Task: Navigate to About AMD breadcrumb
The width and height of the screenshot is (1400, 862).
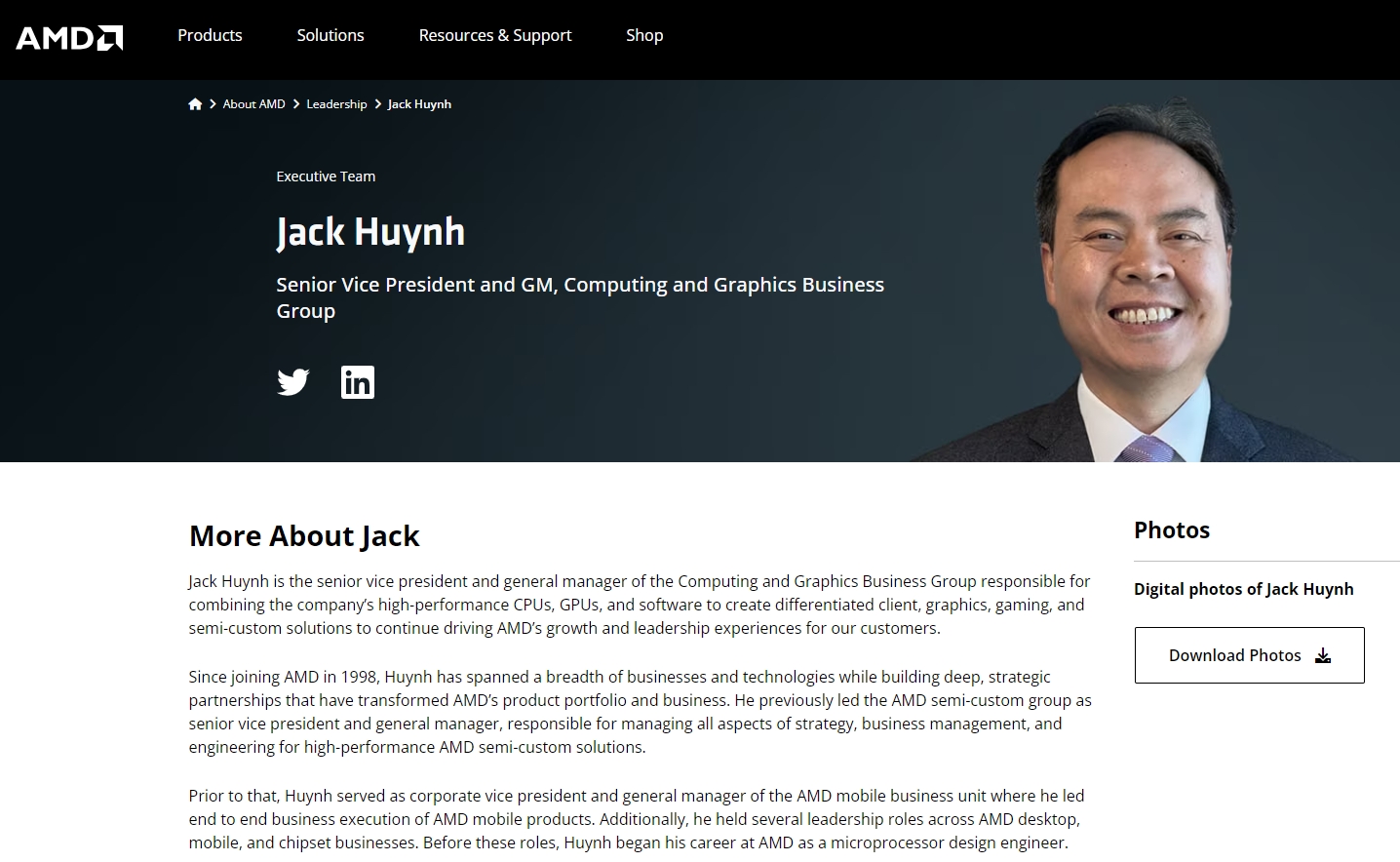Action: [x=253, y=104]
